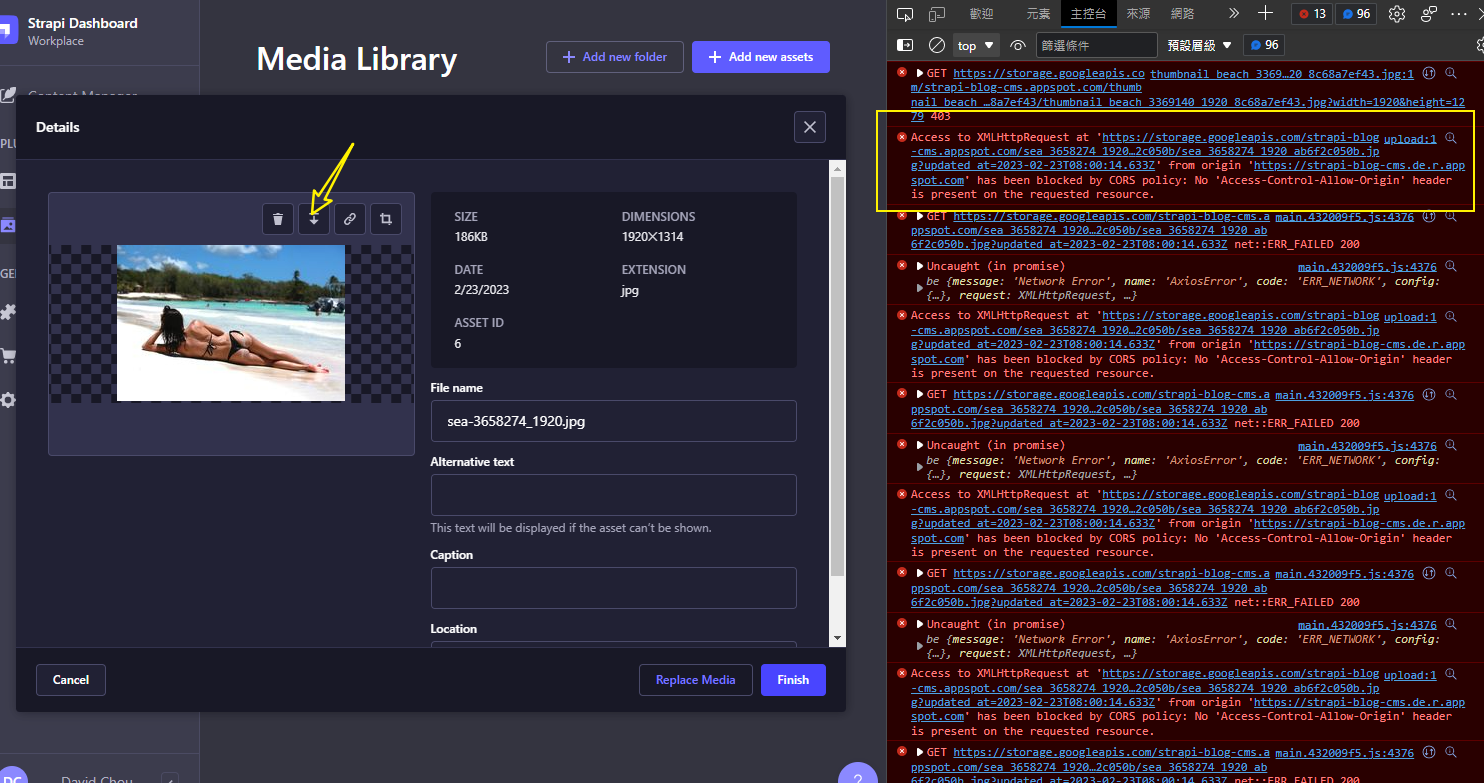
Task: Open the network request icon on the first GET error
Action: click(x=1429, y=73)
